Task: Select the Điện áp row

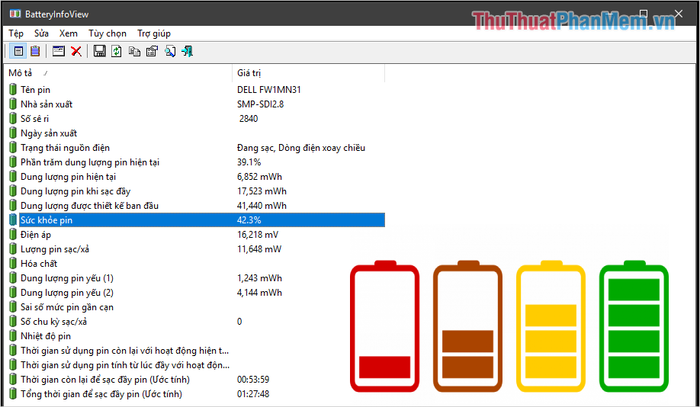Action: [196, 234]
